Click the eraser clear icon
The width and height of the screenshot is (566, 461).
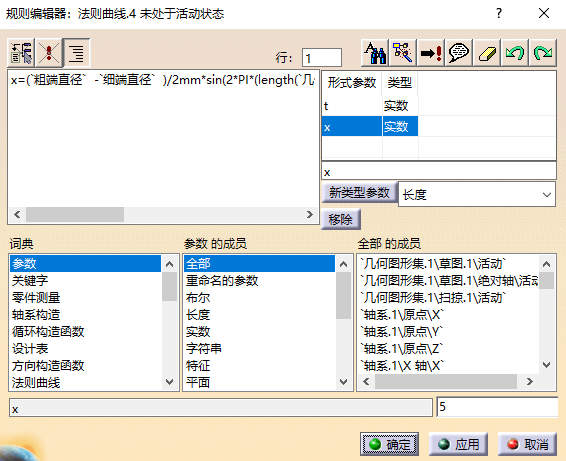click(x=487, y=53)
